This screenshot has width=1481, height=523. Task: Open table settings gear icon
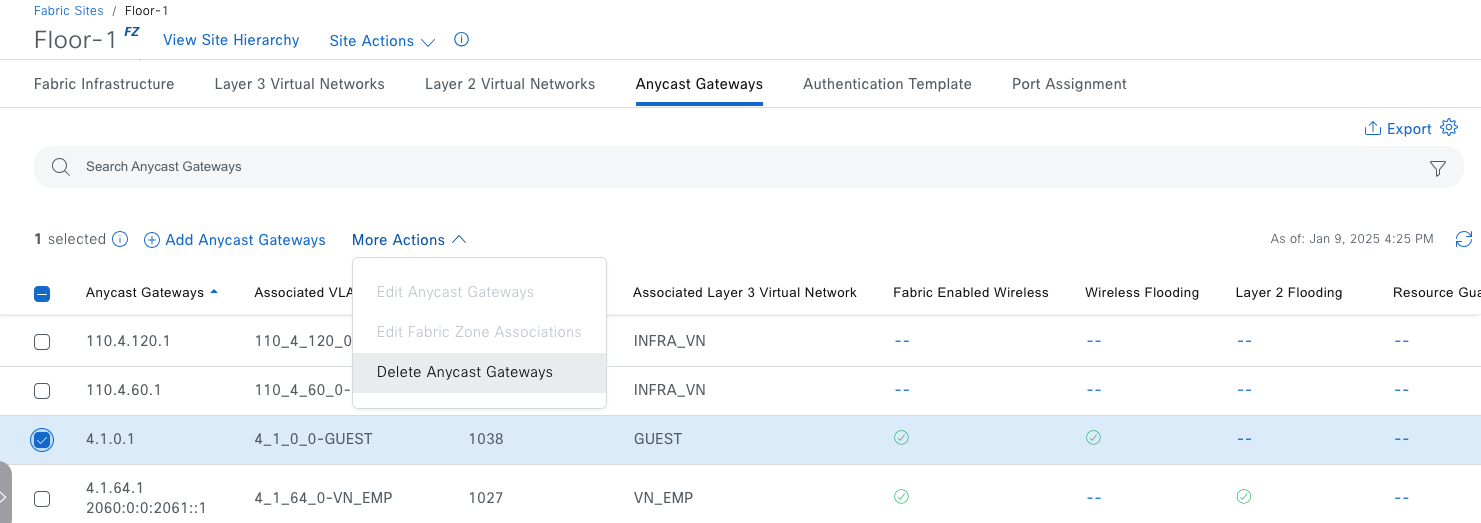pos(1449,128)
